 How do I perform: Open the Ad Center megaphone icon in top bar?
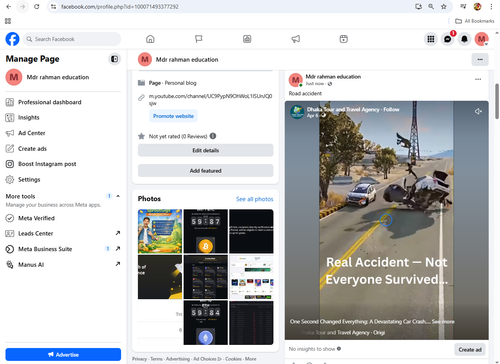click(x=296, y=39)
